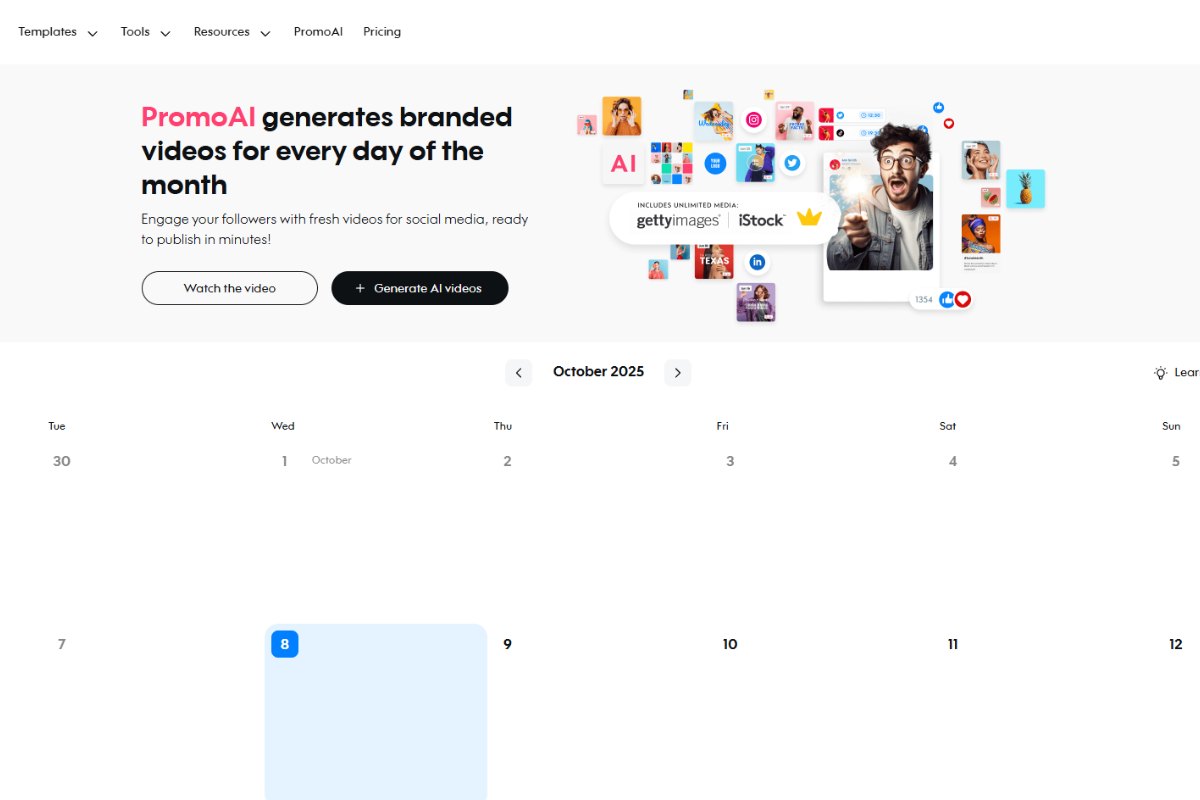The width and height of the screenshot is (1200, 800).
Task: Click the pineapple image thumbnail
Action: [1025, 189]
